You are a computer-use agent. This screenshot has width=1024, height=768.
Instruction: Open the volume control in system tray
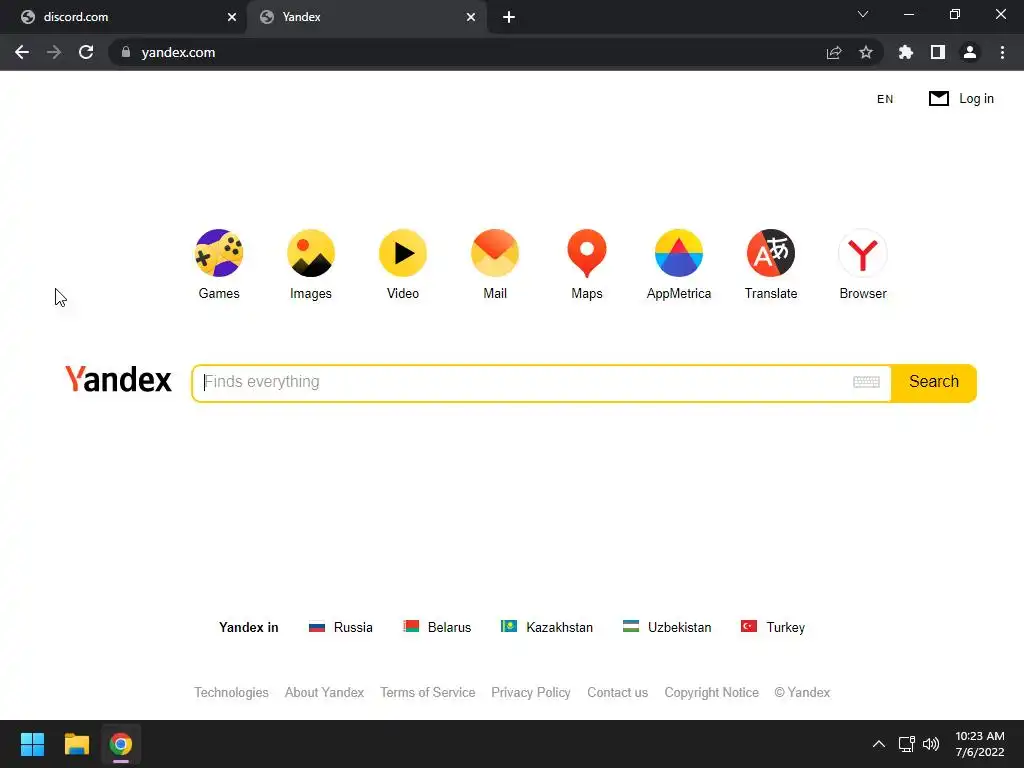tap(931, 744)
